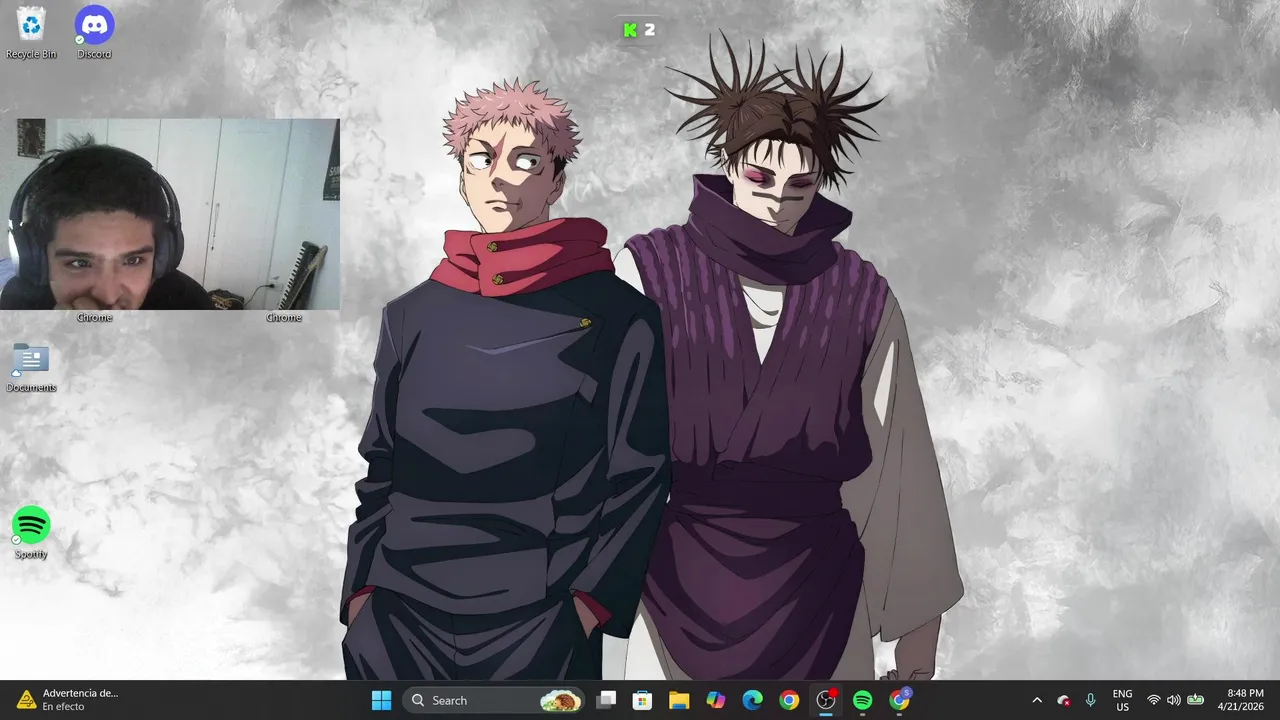Launch Microsoft Store from the taskbar

point(642,700)
